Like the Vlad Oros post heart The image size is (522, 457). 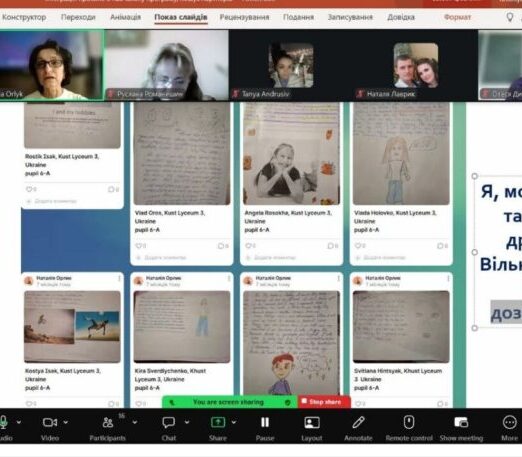tap(139, 246)
